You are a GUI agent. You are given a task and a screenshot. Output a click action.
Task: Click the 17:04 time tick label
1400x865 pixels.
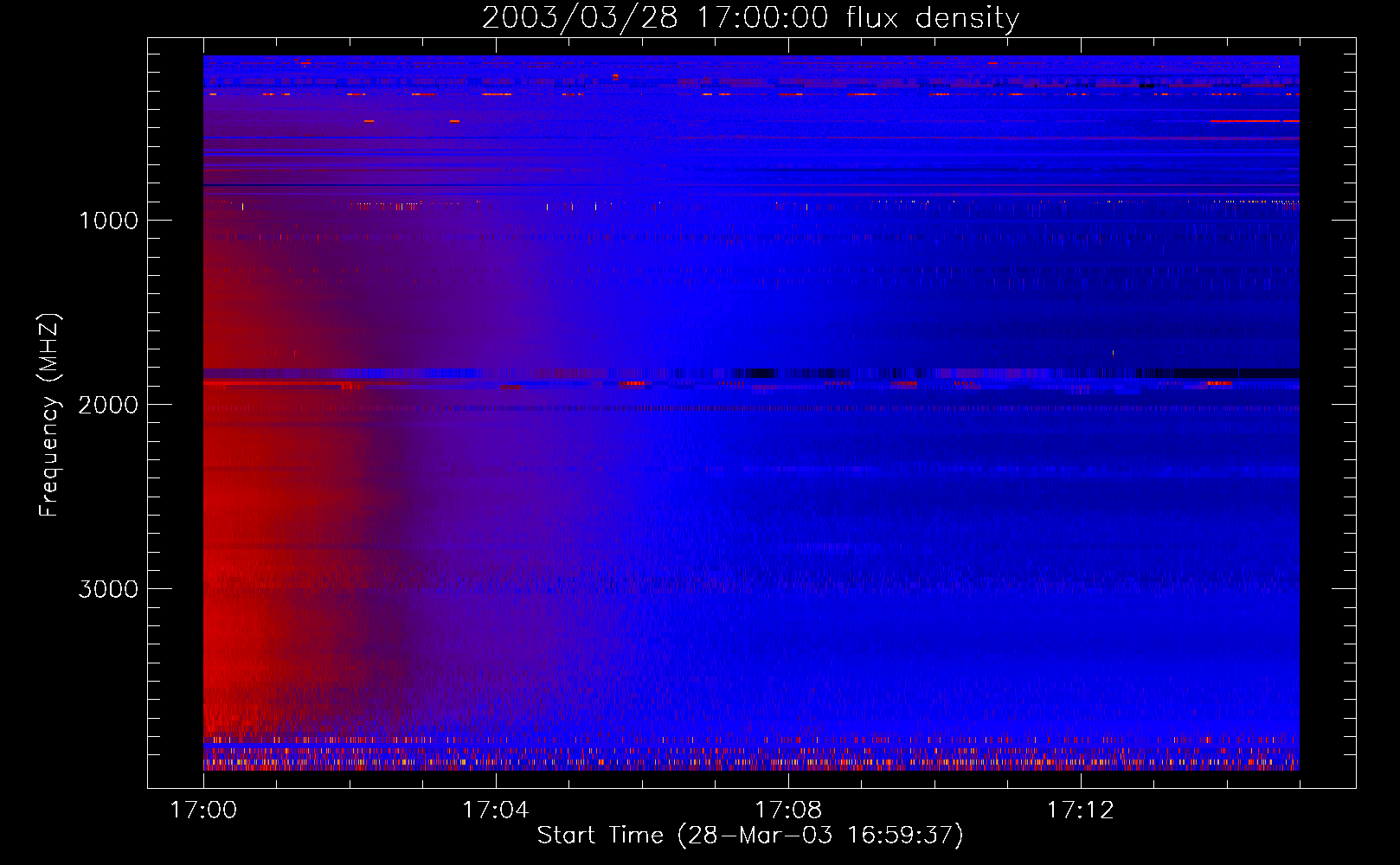pos(495,811)
